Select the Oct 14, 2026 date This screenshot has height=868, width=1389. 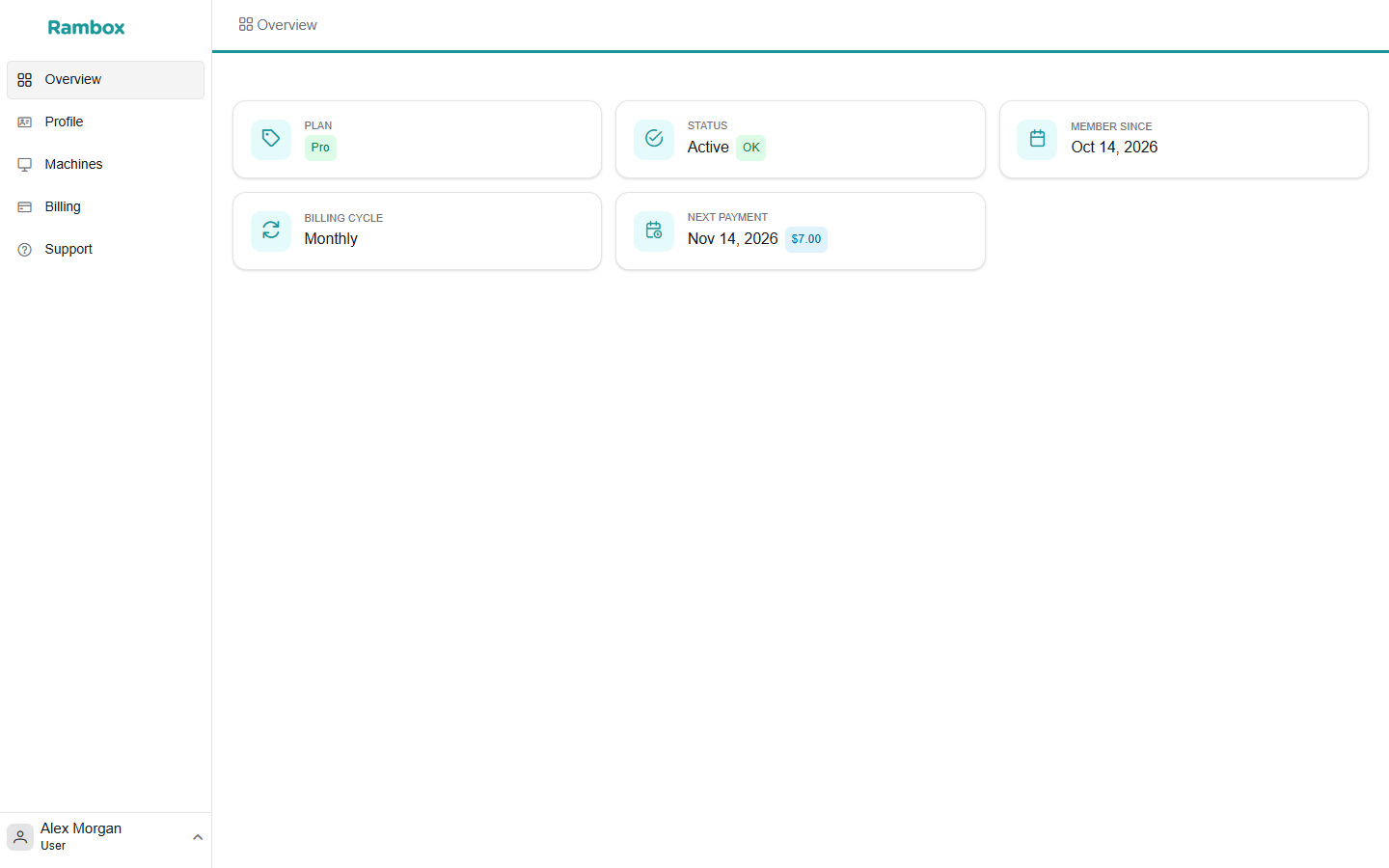point(1114,148)
